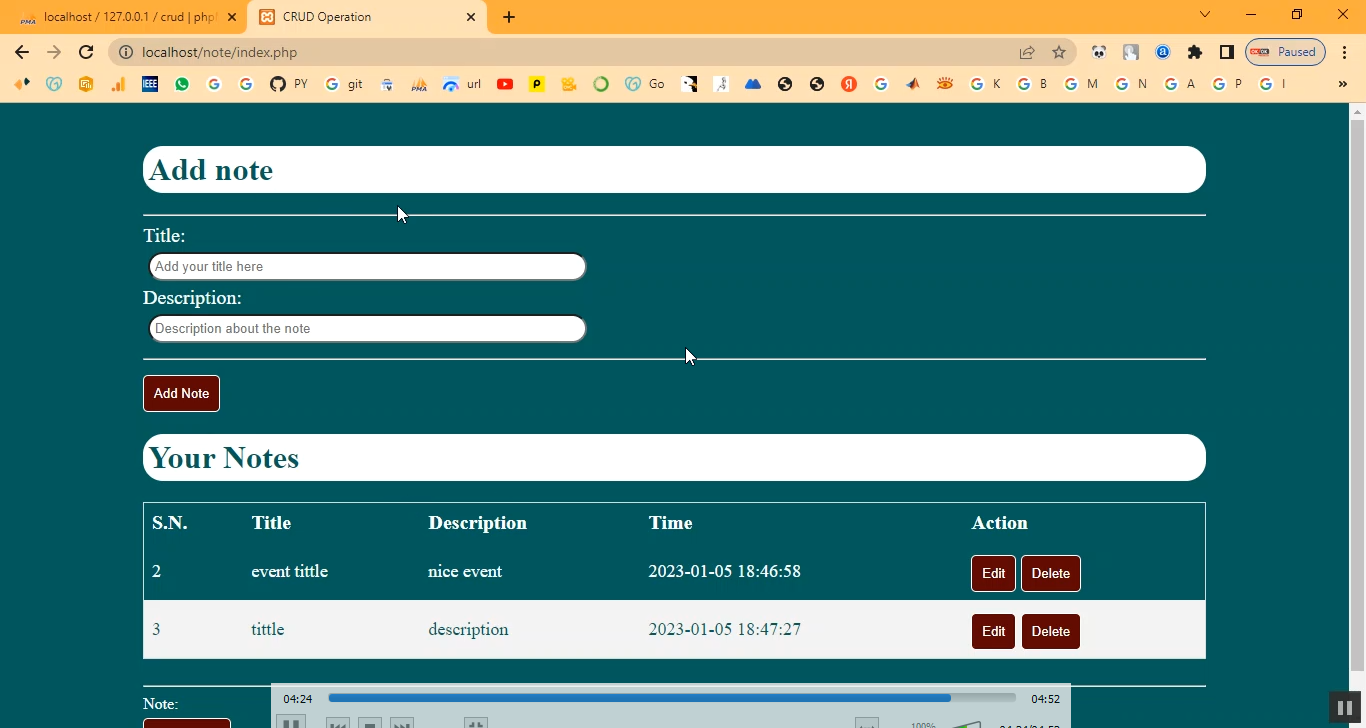Click the 'nice event' description cell
Viewport: 1366px width, 728px height.
[465, 571]
